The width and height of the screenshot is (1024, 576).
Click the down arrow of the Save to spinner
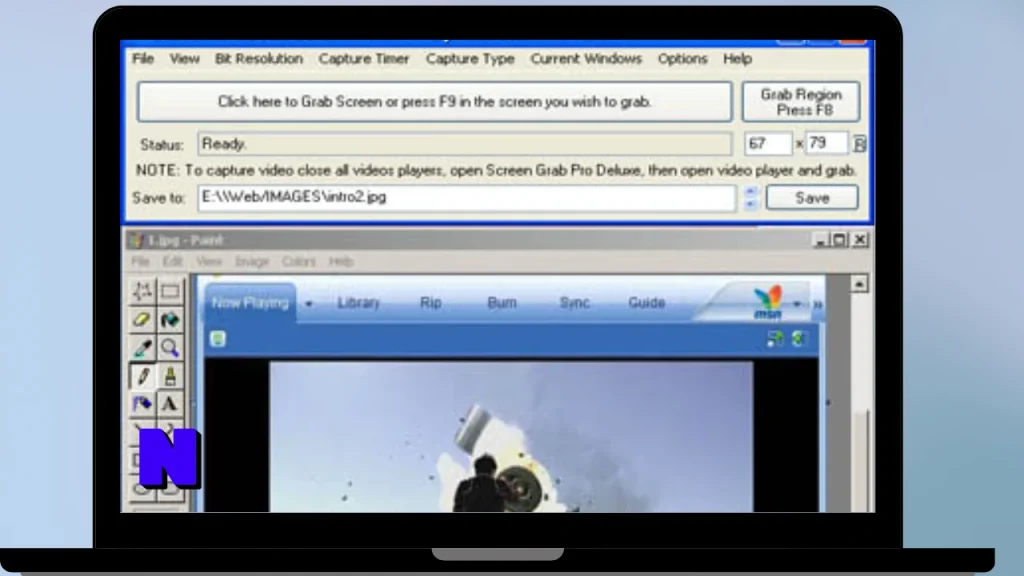click(x=750, y=204)
